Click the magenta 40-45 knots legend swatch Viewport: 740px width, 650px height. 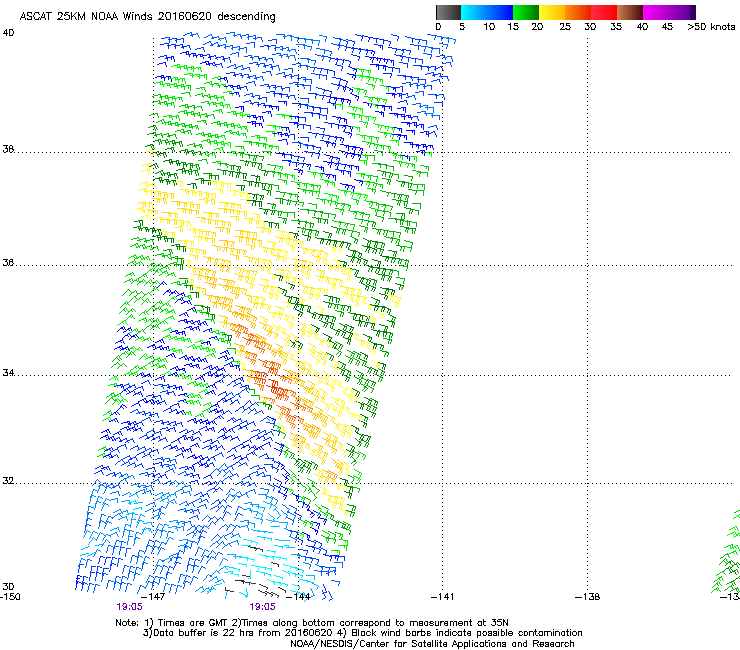coord(656,12)
